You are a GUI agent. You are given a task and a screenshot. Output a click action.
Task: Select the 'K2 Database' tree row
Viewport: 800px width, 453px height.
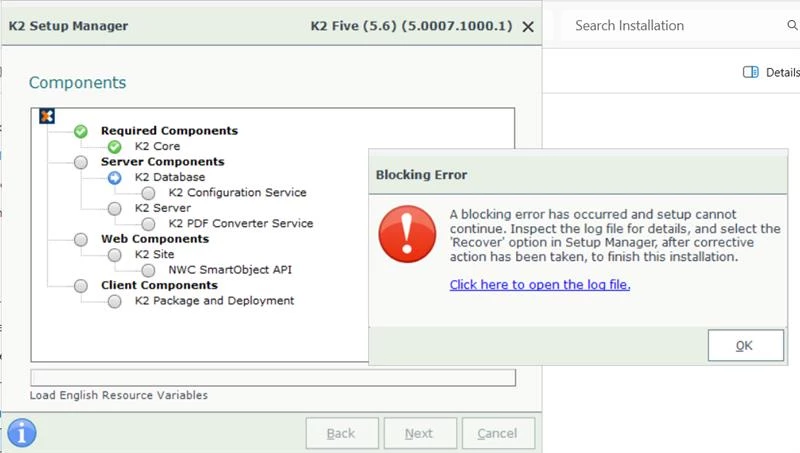click(170, 177)
